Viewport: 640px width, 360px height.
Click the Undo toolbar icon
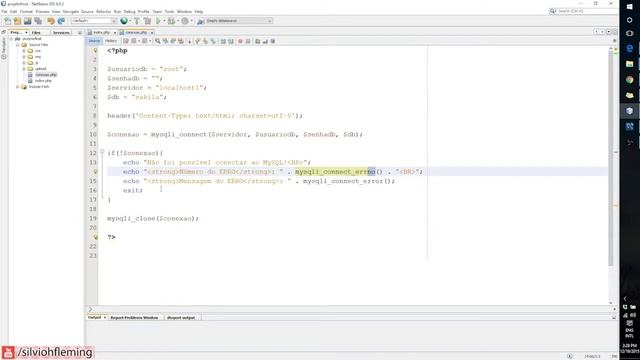[51, 21]
